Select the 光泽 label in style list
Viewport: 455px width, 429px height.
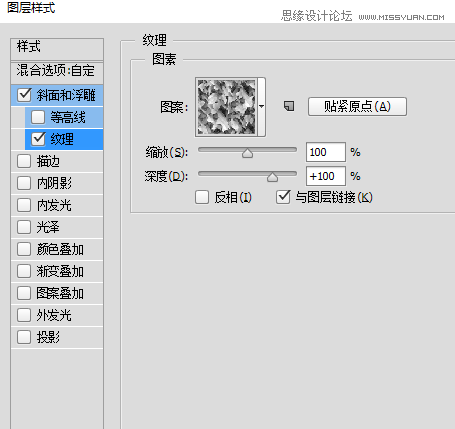coord(48,227)
